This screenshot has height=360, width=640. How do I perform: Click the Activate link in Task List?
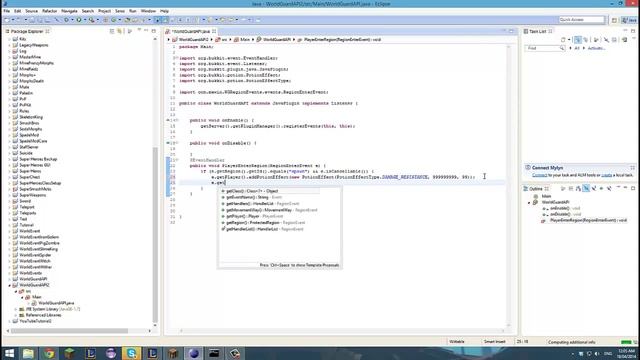(x=596, y=48)
